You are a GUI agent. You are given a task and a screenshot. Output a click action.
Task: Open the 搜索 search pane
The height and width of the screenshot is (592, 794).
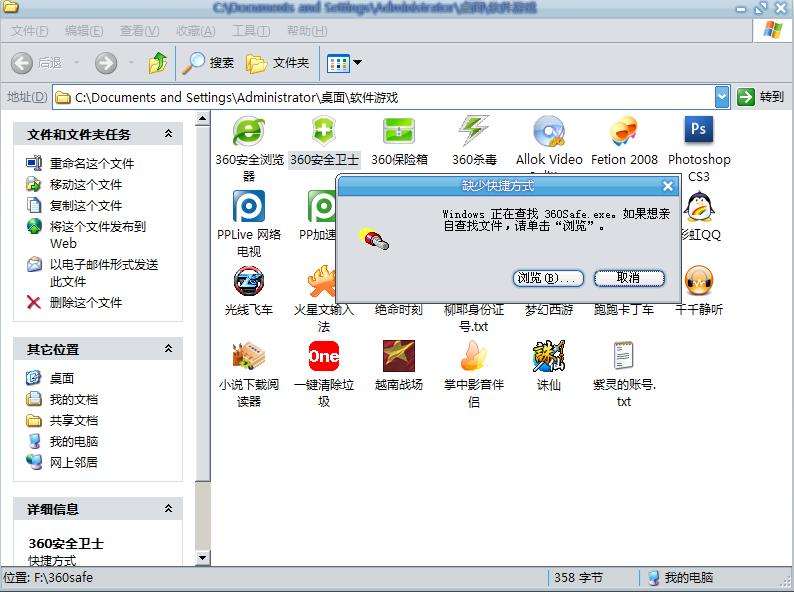pos(208,63)
